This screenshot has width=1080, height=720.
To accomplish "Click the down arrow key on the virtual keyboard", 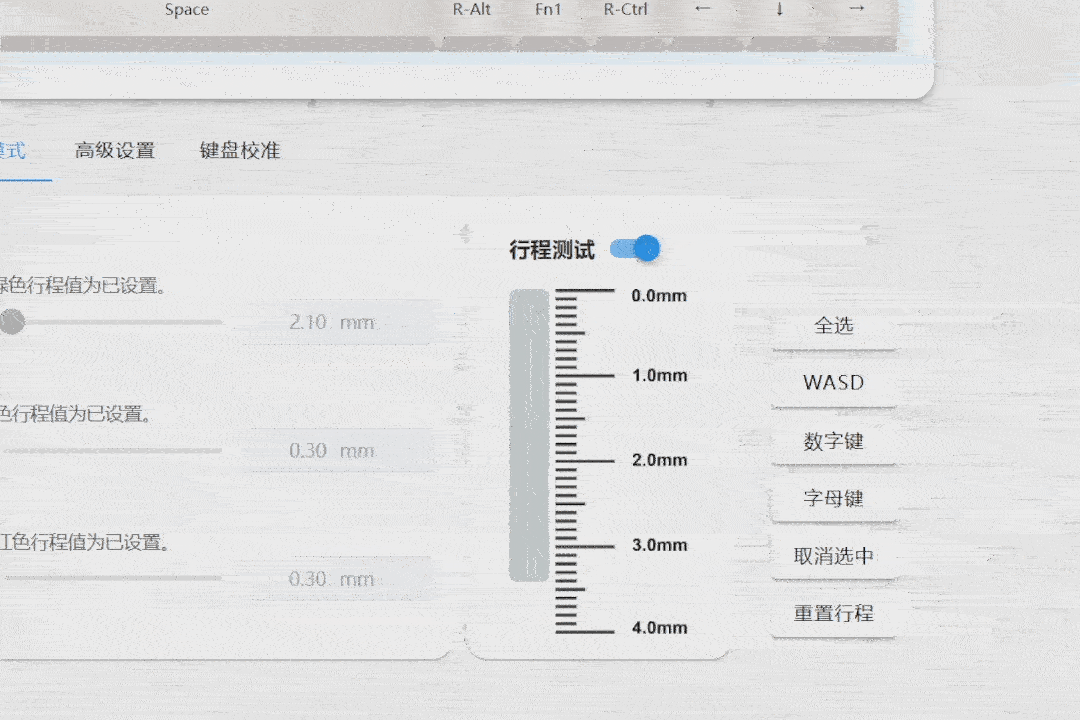I will click(778, 9).
